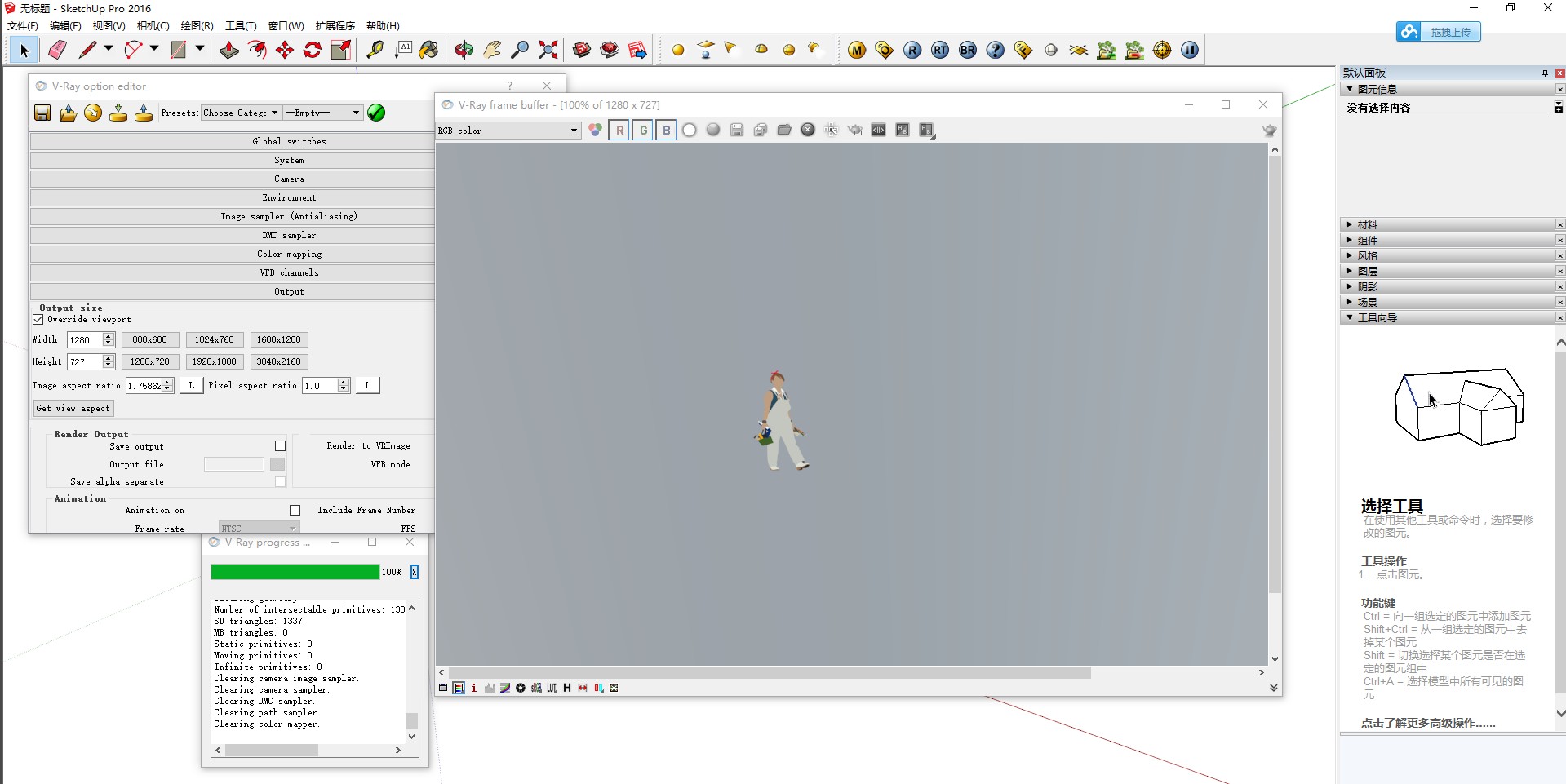
Task: Open the V-Ray material editor (M)
Action: [857, 51]
